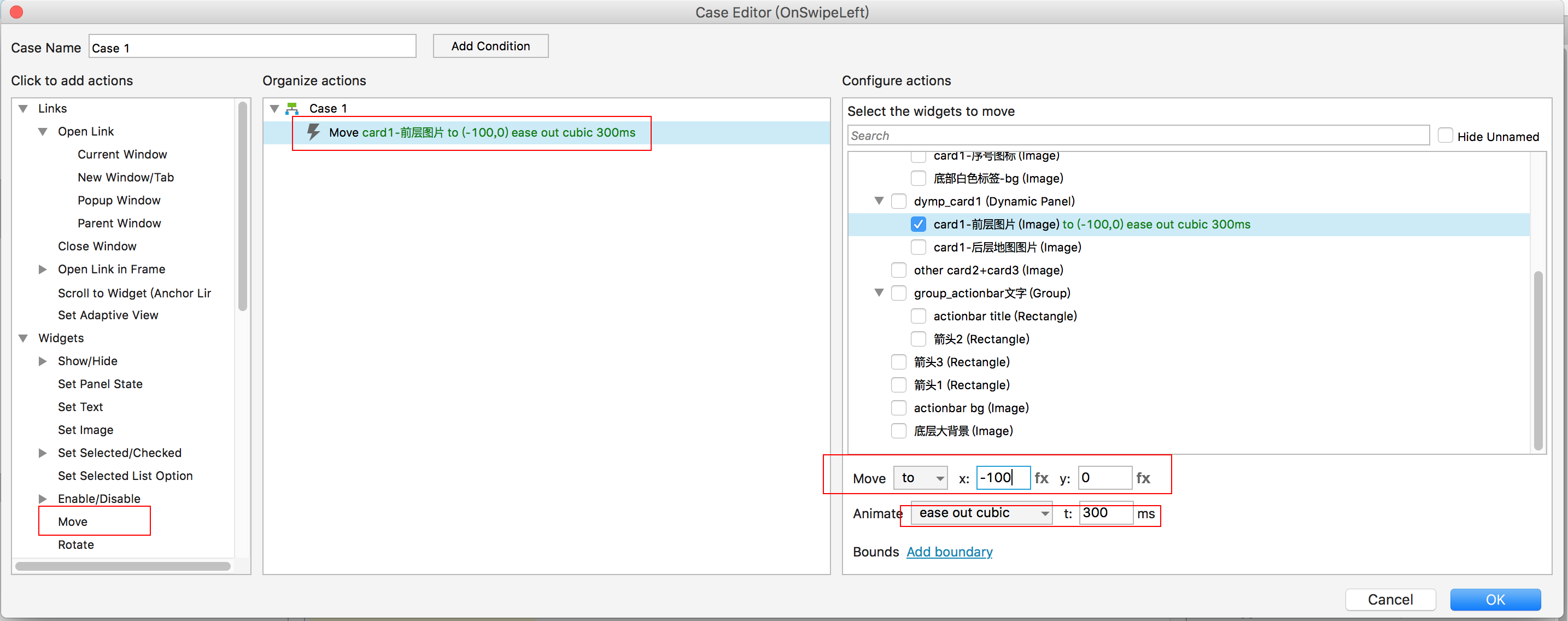Open the 'ease out cubic' animation dropdown
The width and height of the screenshot is (1568, 621).
(x=981, y=513)
